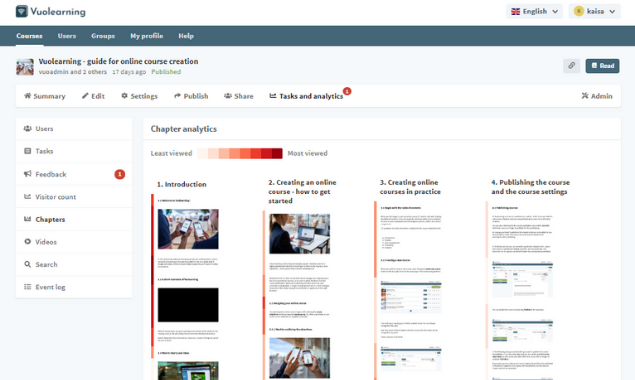Click the course thumbnail image
The height and width of the screenshot is (380, 635).
click(x=25, y=66)
